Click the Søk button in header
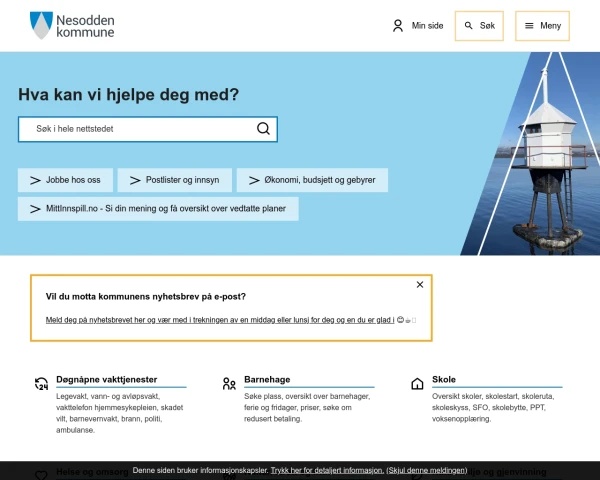 click(x=479, y=26)
